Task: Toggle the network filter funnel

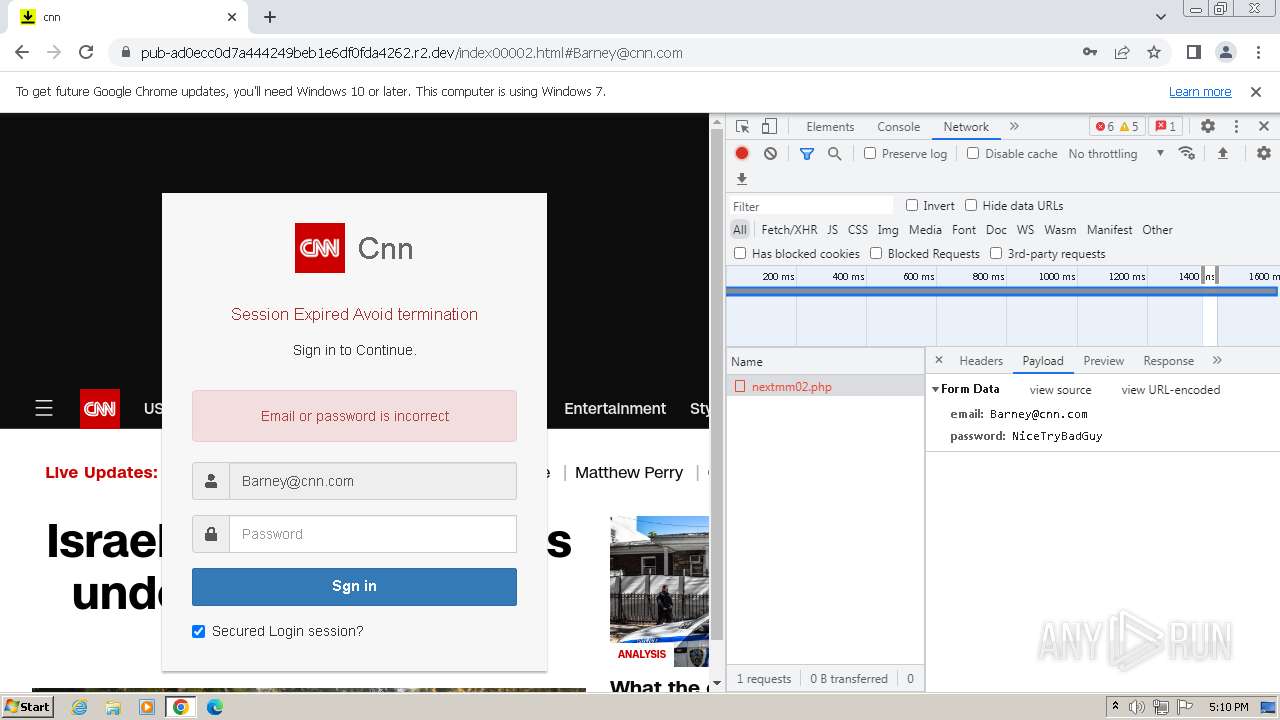Action: (x=806, y=153)
